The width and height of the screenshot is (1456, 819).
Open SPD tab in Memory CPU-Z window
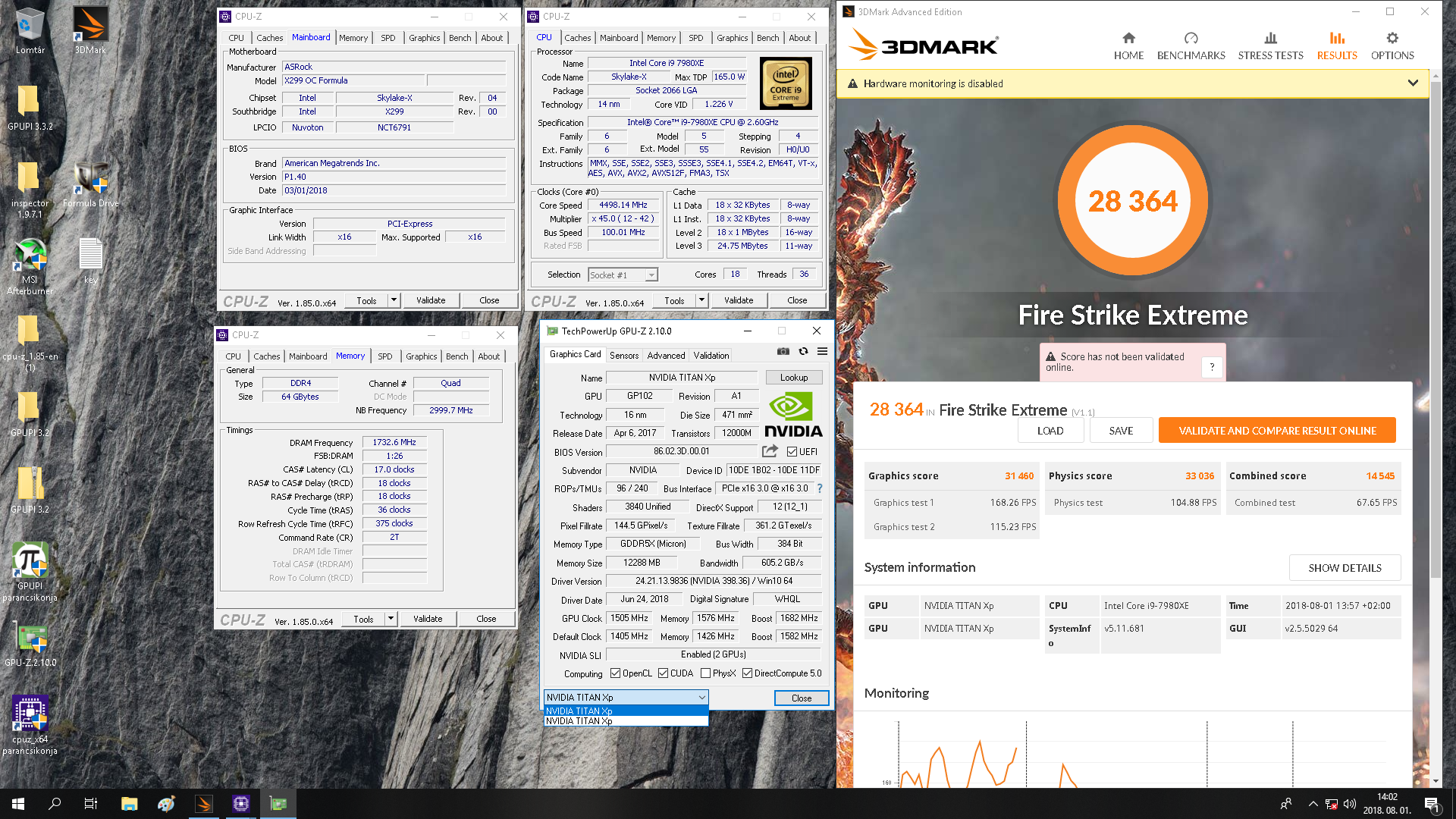[385, 356]
